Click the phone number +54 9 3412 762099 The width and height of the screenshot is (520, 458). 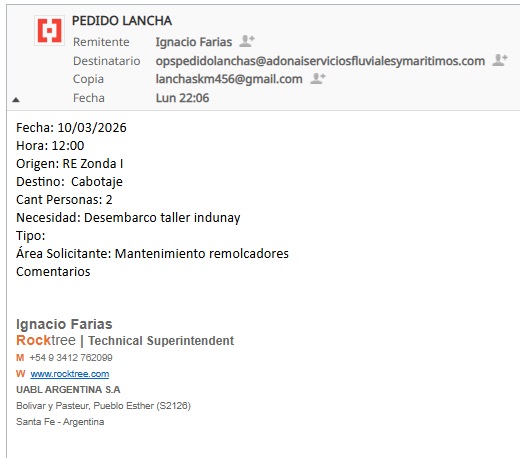71,358
